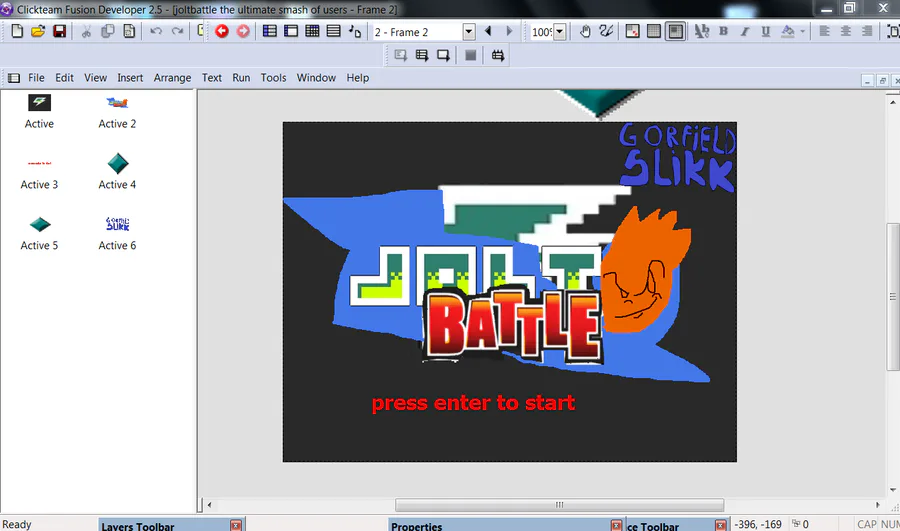Click the vertical scrollbar thumb
900x531 pixels.
pyautogui.click(x=893, y=296)
